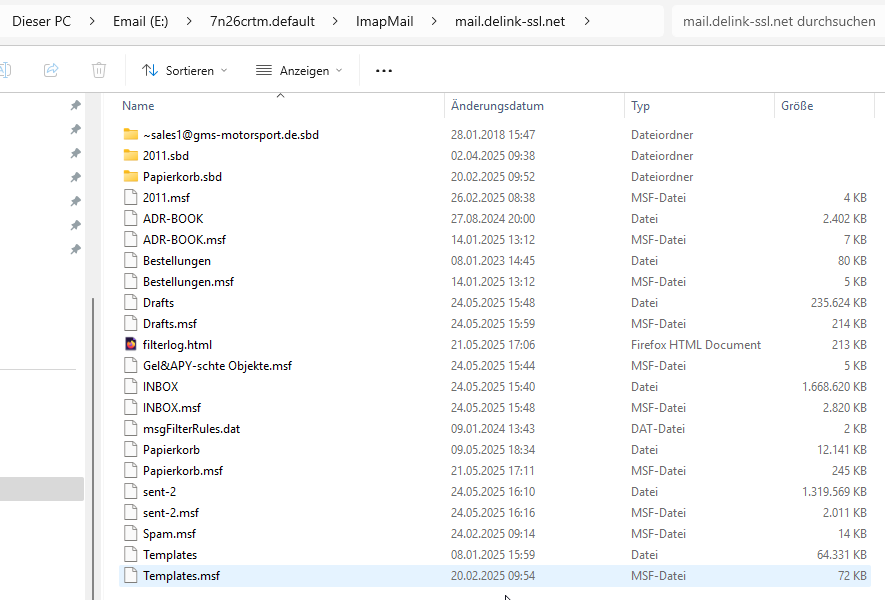
Task: Select the INBOX.msf file
Action: pos(494,408)
